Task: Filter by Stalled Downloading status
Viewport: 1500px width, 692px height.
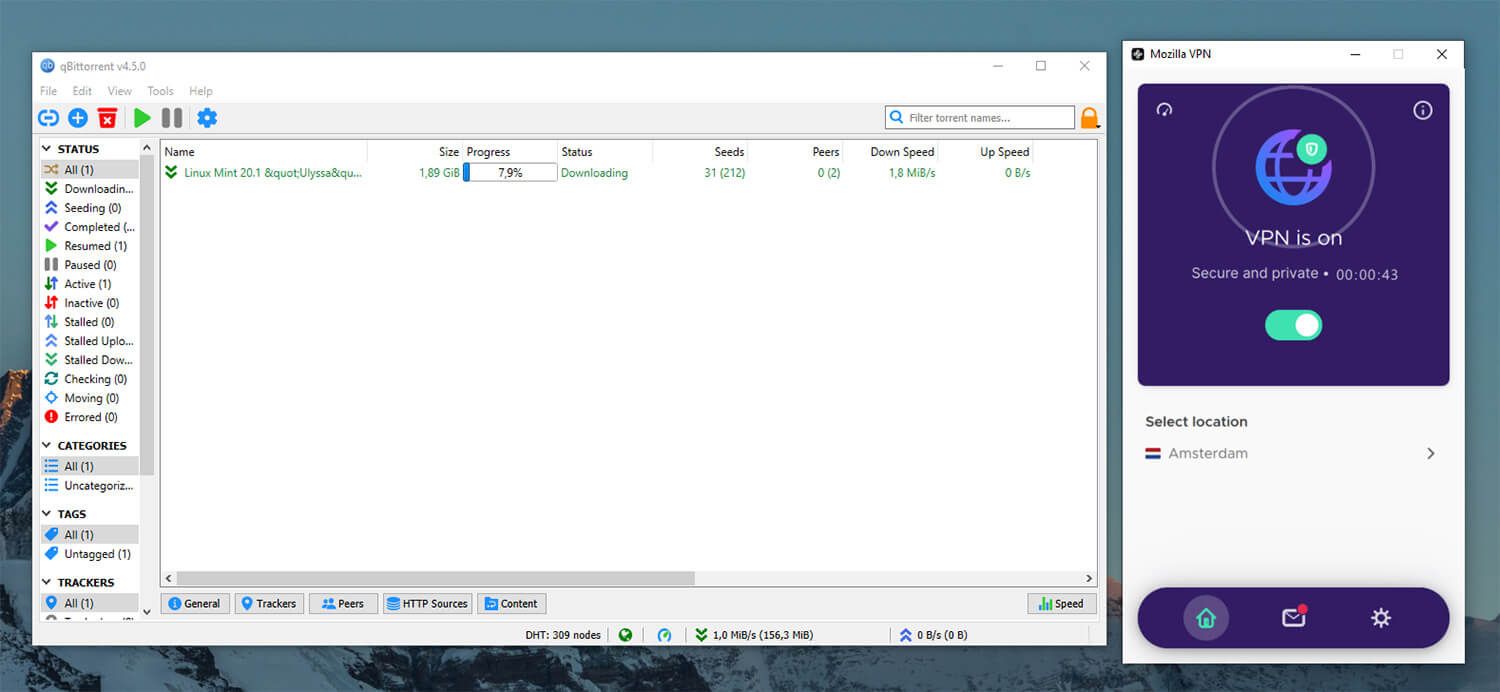Action: click(90, 360)
